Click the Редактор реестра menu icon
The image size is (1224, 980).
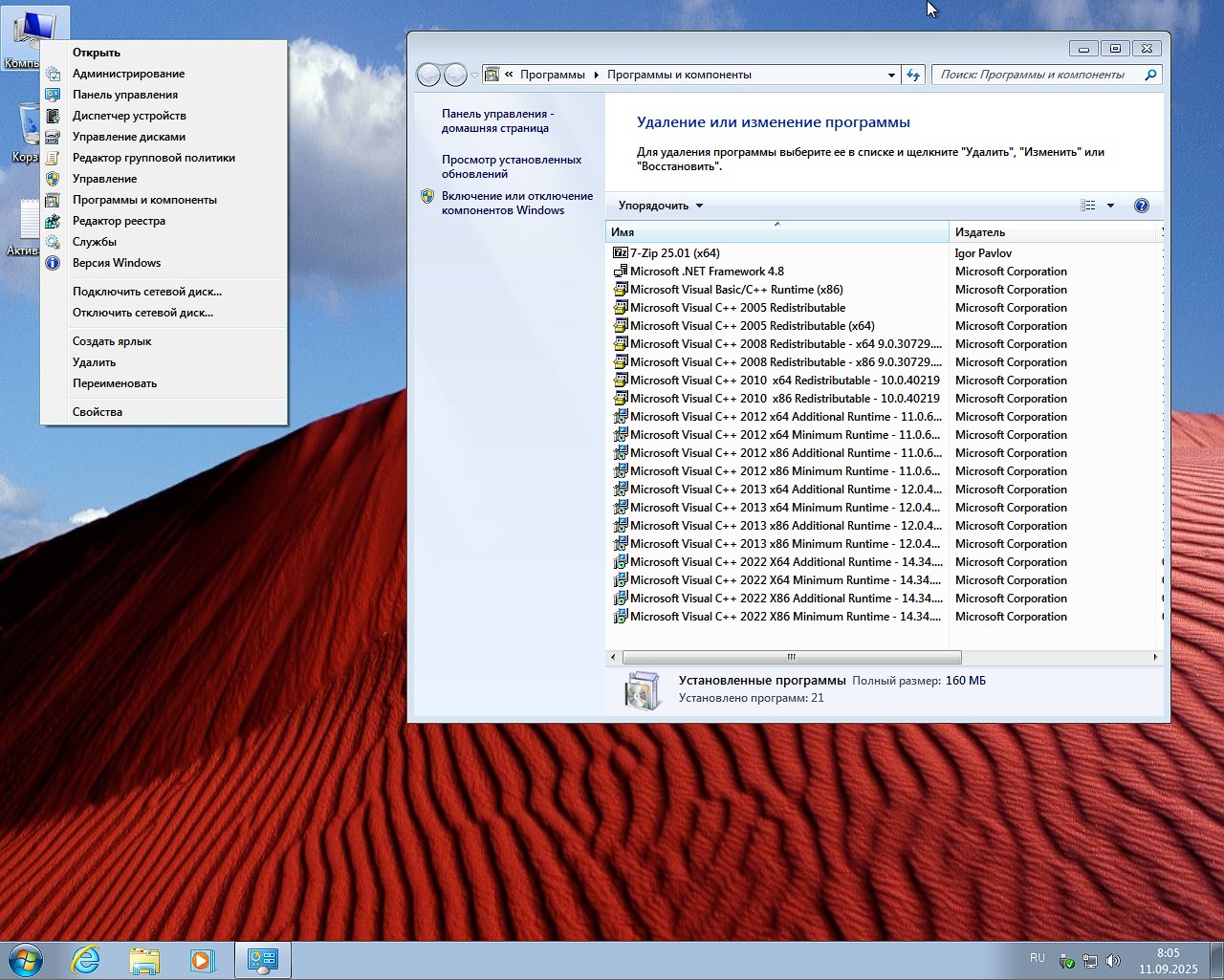[53, 221]
